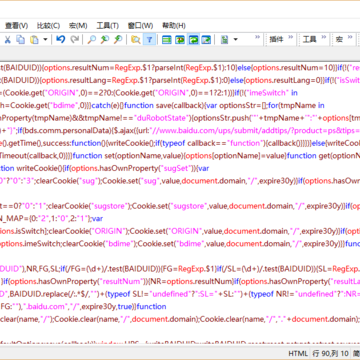Viewport: 360px width, 360px height.
Task: Toggle the green icon with red marker
Action: (180, 40)
